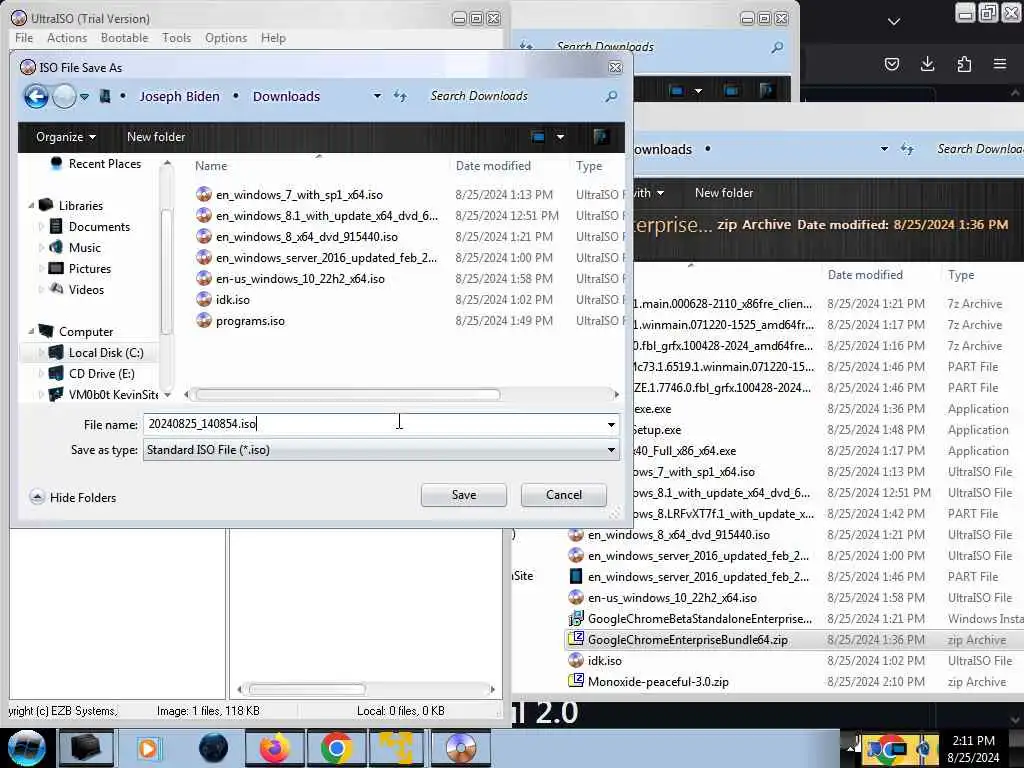Select en-us_windows_10_22h2_x64.iso in dialog

pos(291,279)
